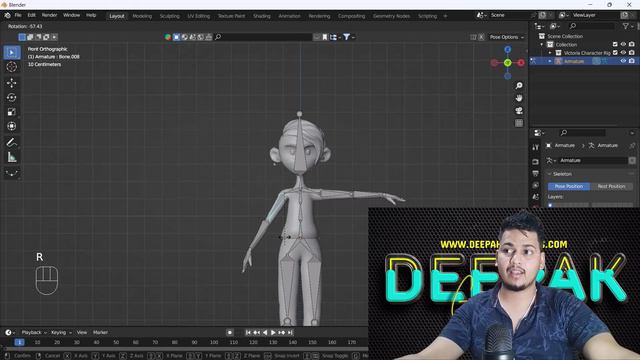
Task: Switch perspective/orthographic grid icon
Action: pyautogui.click(x=519, y=123)
